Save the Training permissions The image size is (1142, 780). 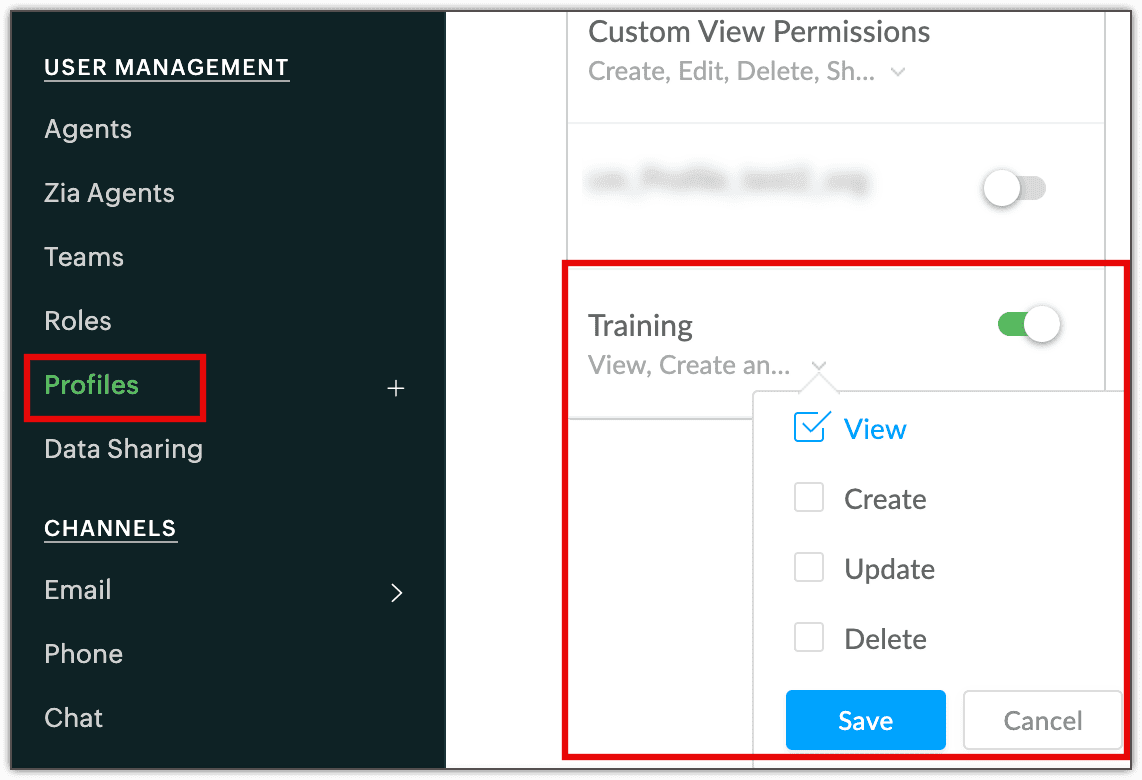click(865, 720)
